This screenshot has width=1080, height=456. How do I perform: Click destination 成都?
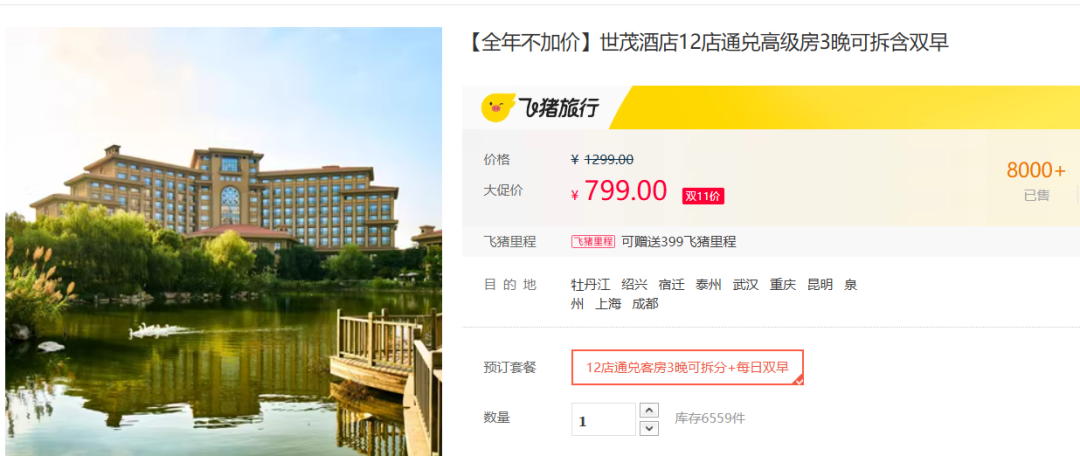[645, 304]
